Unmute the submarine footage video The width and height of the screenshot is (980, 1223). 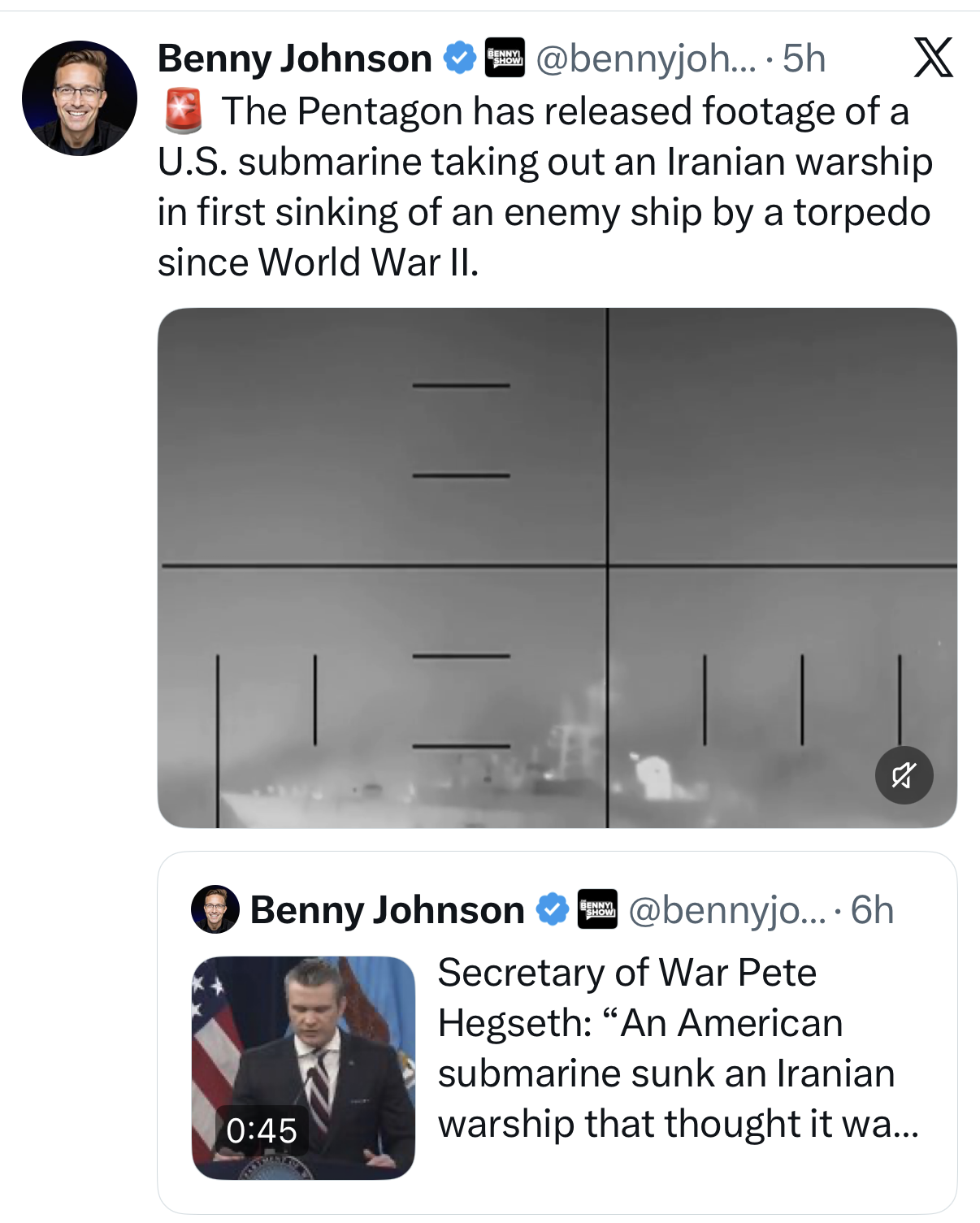tap(904, 775)
